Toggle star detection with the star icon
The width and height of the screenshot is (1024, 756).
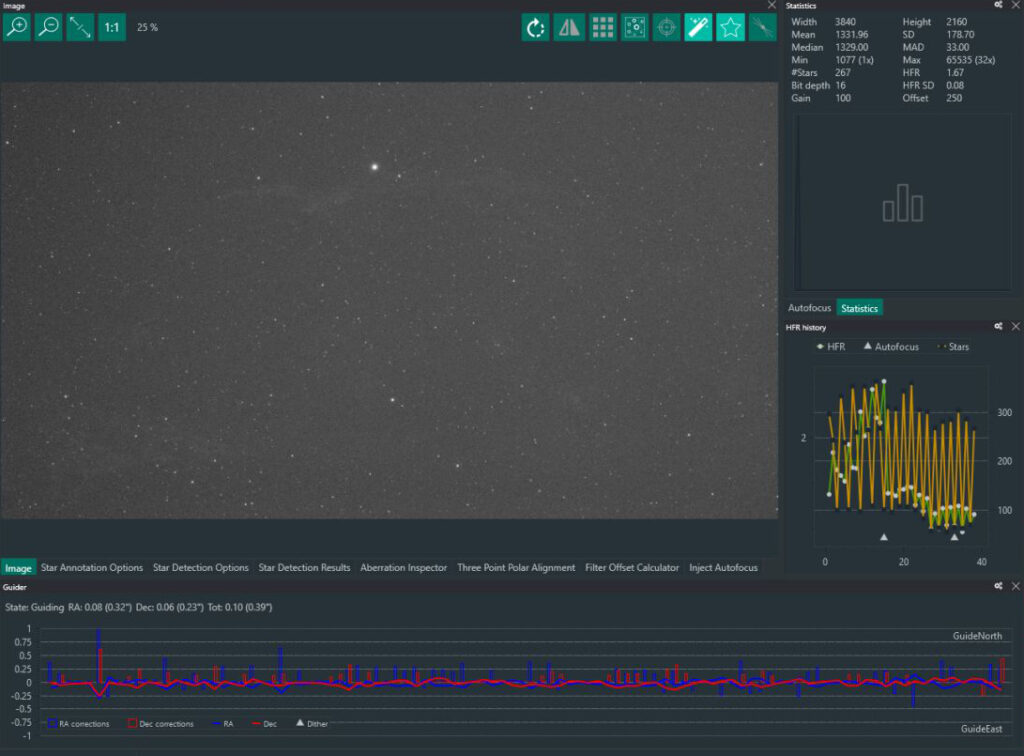click(730, 27)
